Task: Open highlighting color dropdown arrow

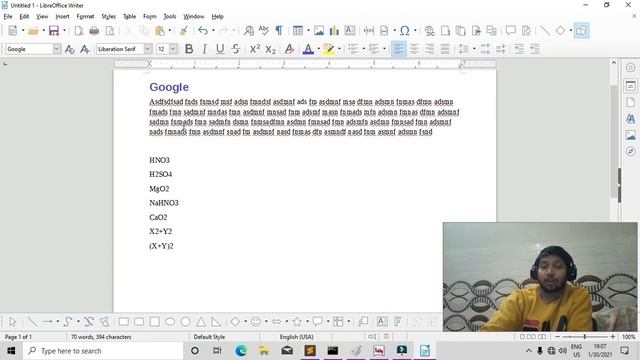Action: (x=339, y=49)
